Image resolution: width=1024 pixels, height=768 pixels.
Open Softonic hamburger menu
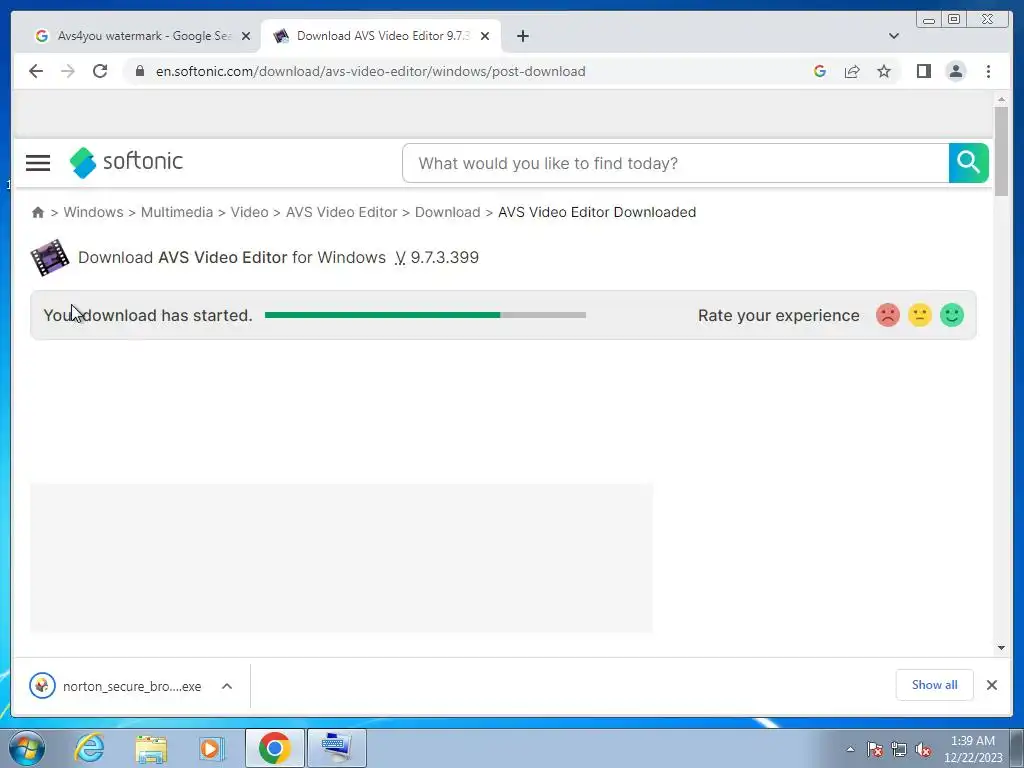38,163
